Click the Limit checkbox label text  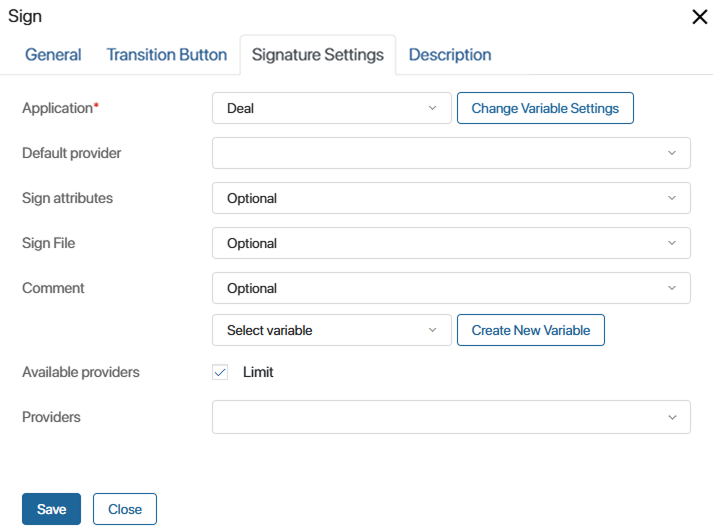258,372
